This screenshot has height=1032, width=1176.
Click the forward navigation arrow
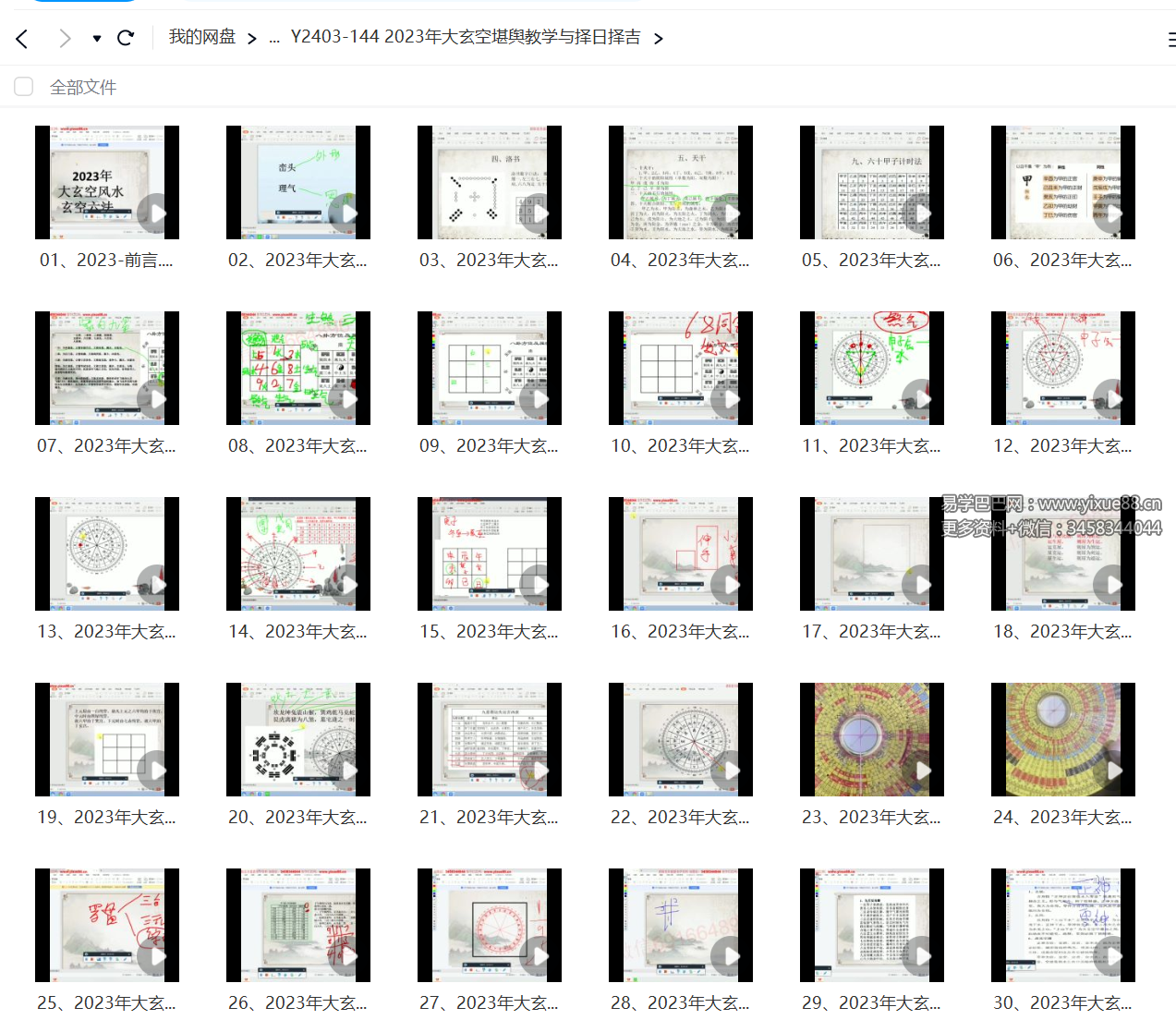tap(65, 38)
